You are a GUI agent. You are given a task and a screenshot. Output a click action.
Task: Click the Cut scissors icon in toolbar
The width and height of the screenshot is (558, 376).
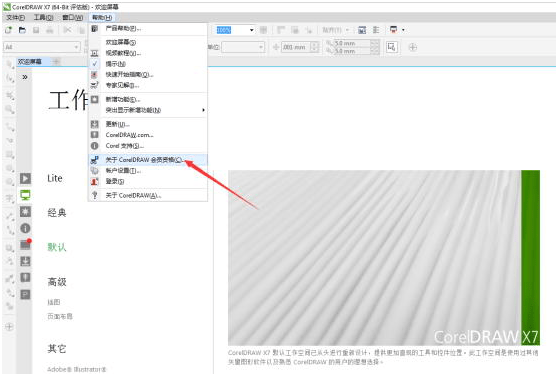(x=67, y=30)
